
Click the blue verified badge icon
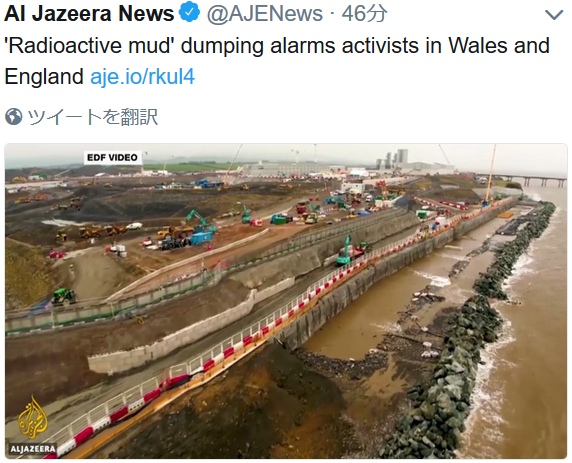[x=189, y=13]
